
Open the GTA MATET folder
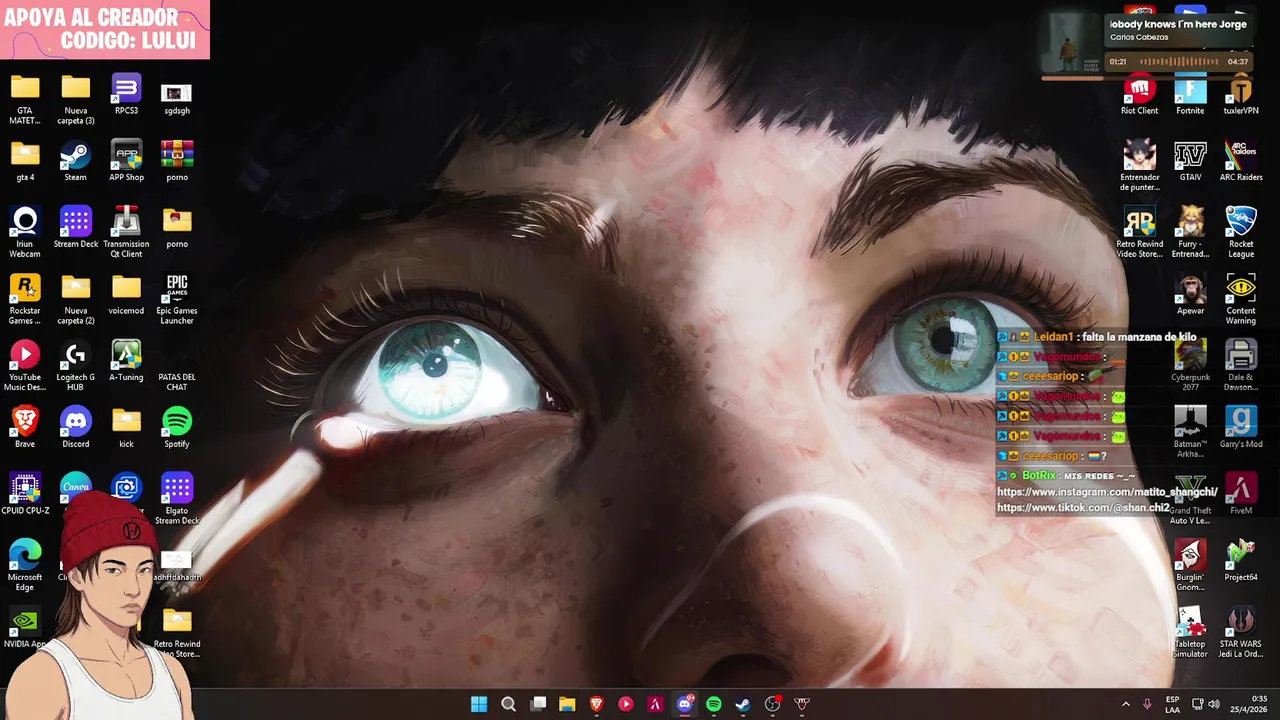click(25, 100)
